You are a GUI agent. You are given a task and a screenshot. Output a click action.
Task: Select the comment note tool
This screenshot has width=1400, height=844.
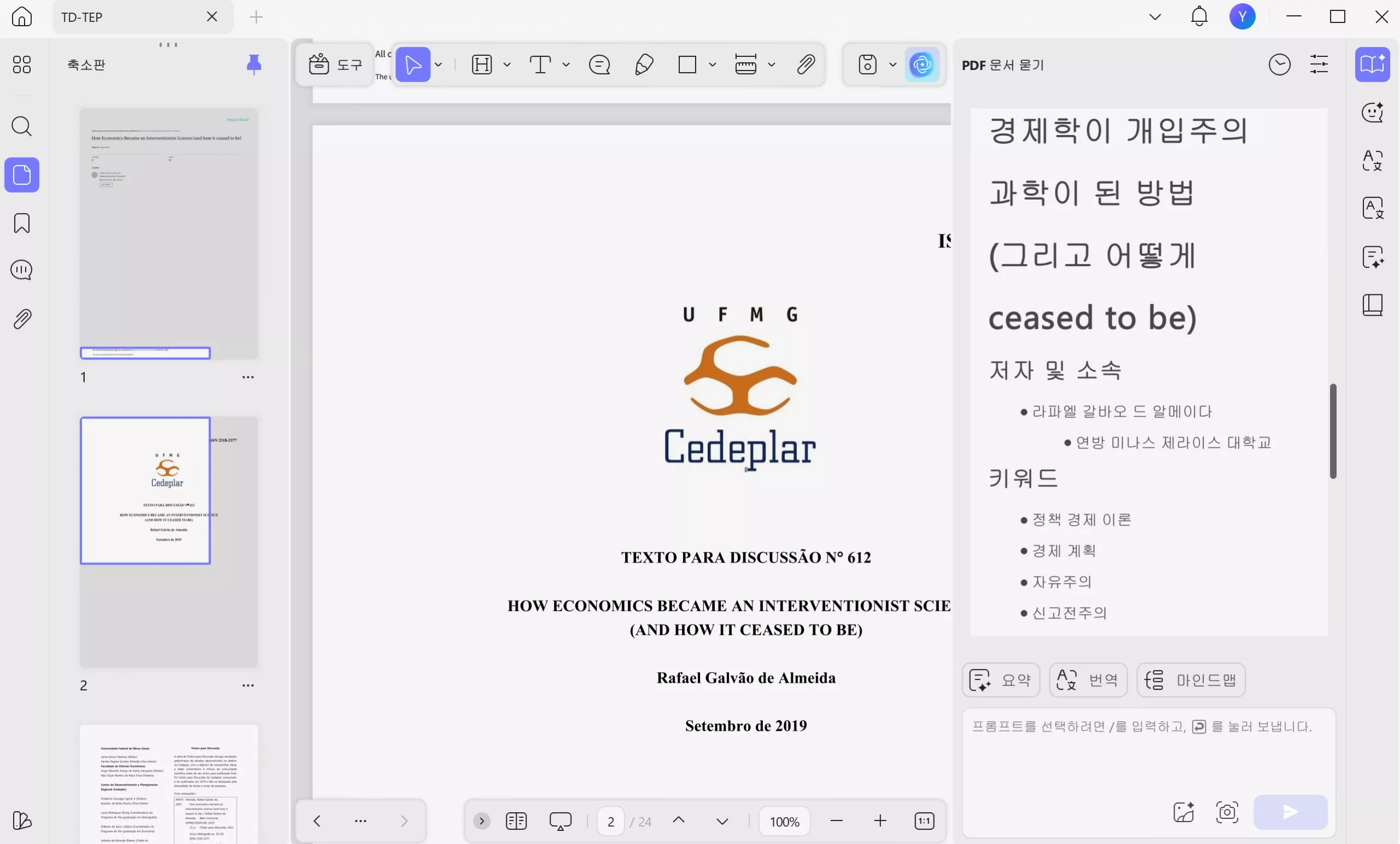click(x=599, y=64)
